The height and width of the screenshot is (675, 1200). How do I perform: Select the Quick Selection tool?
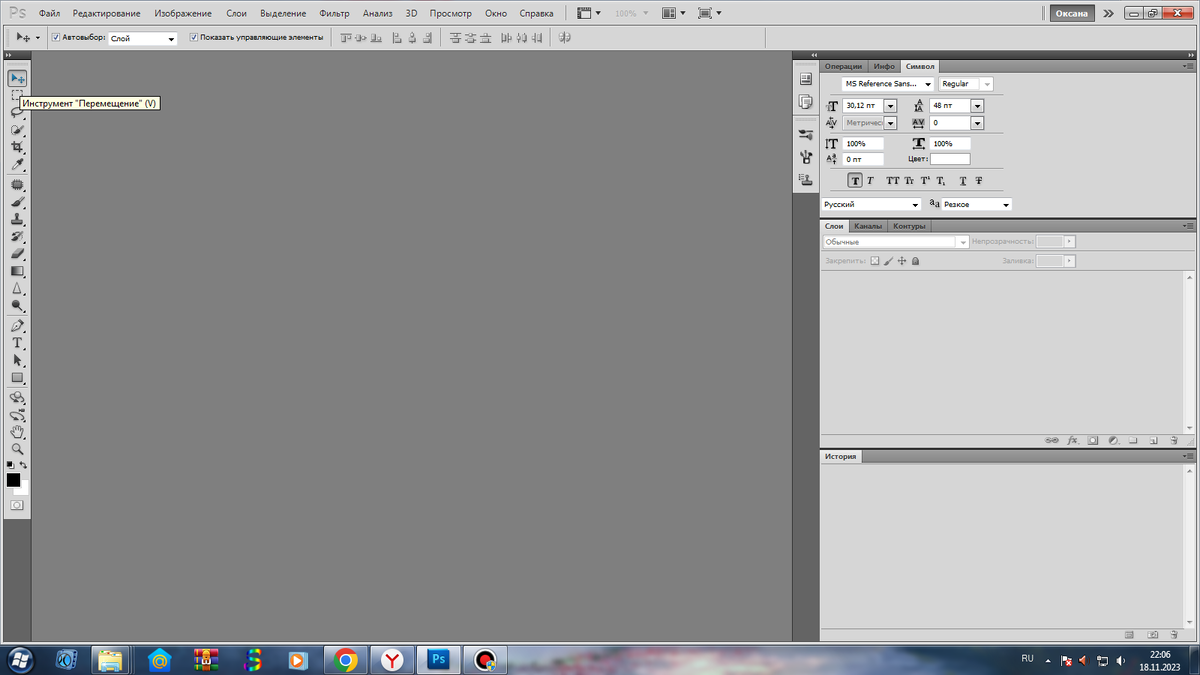[x=17, y=130]
